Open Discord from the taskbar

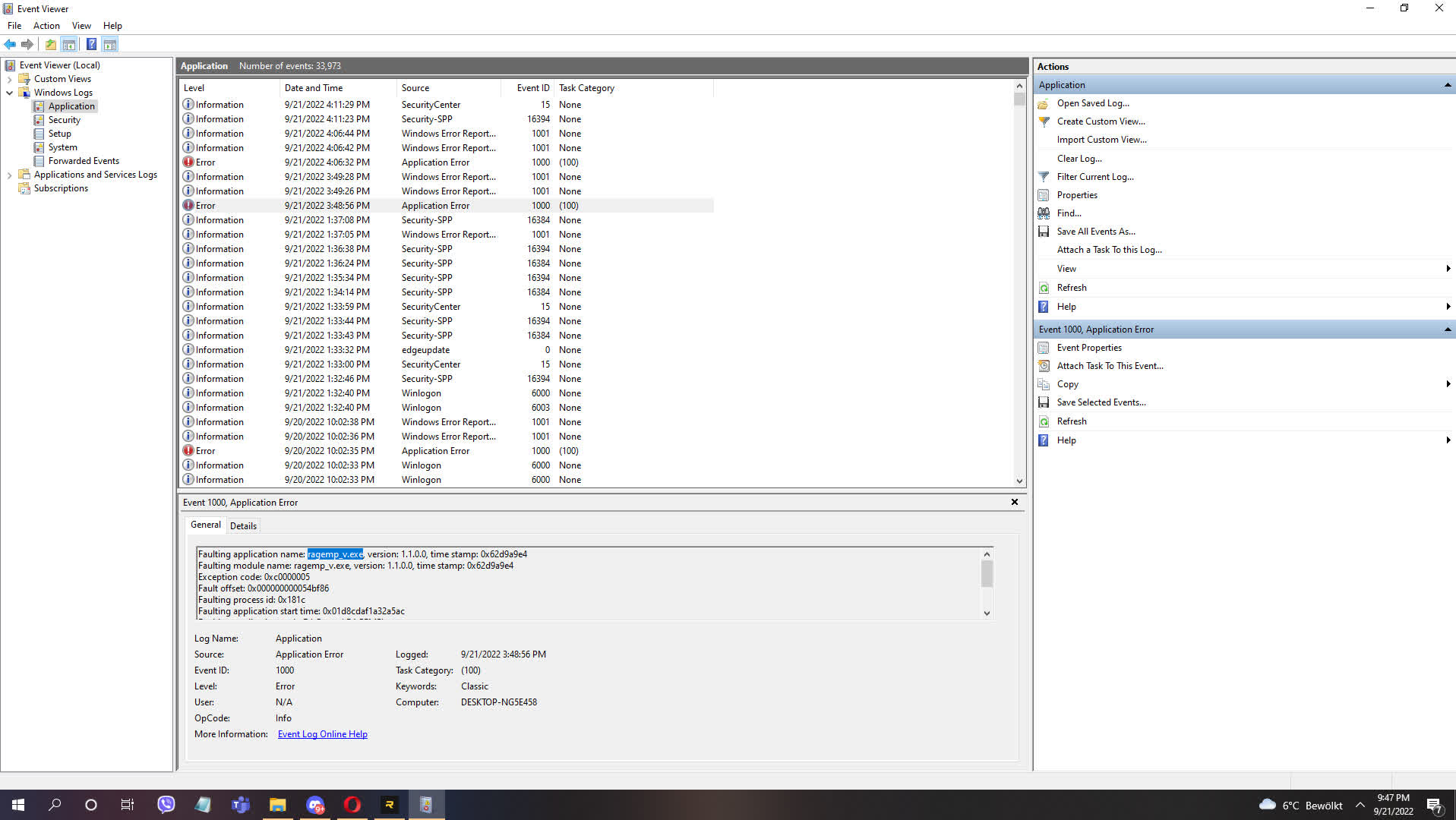pos(315,804)
